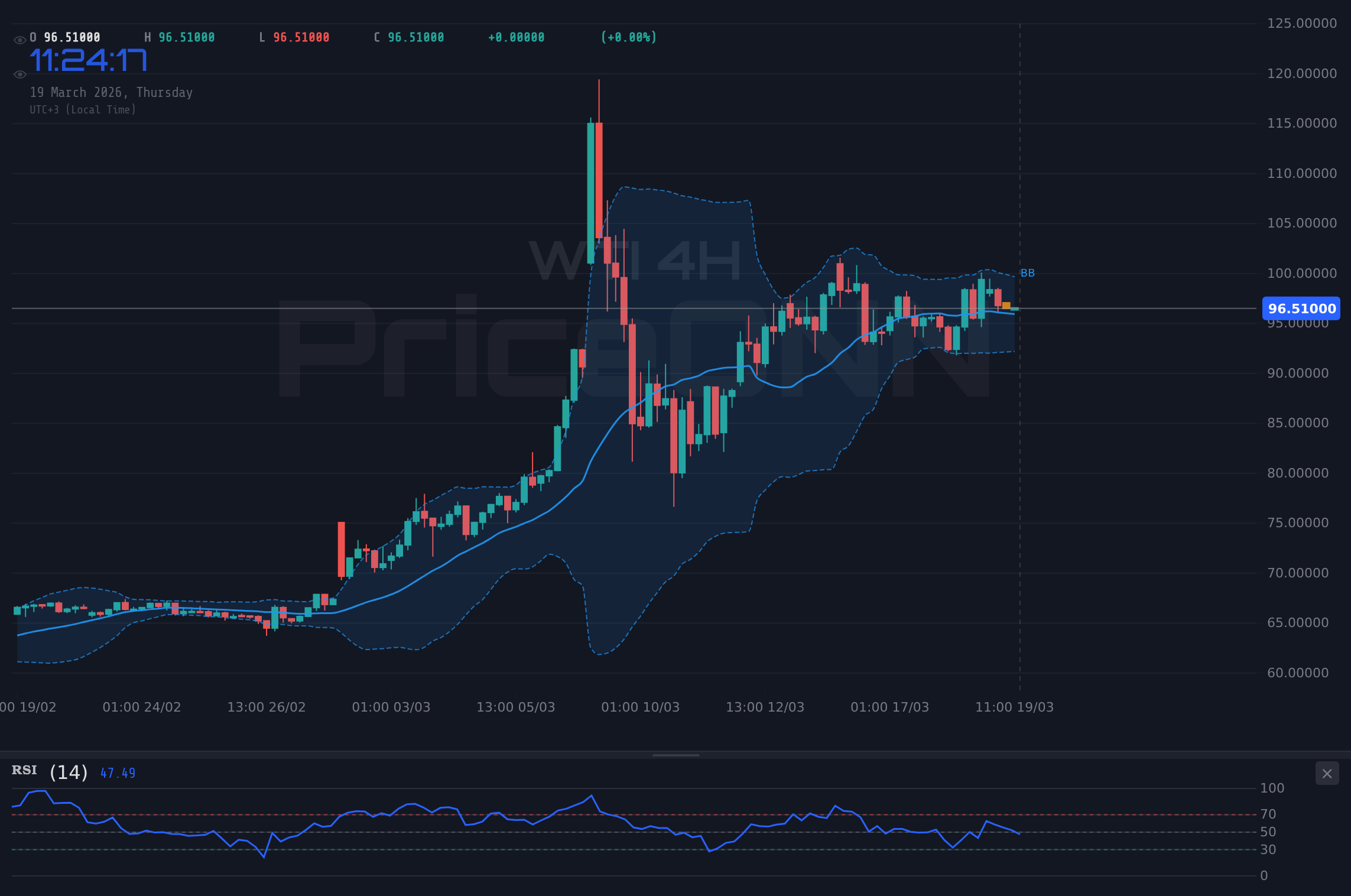Click the UTC+3 (Local Time) label
This screenshot has width=1351, height=896.
click(x=83, y=110)
